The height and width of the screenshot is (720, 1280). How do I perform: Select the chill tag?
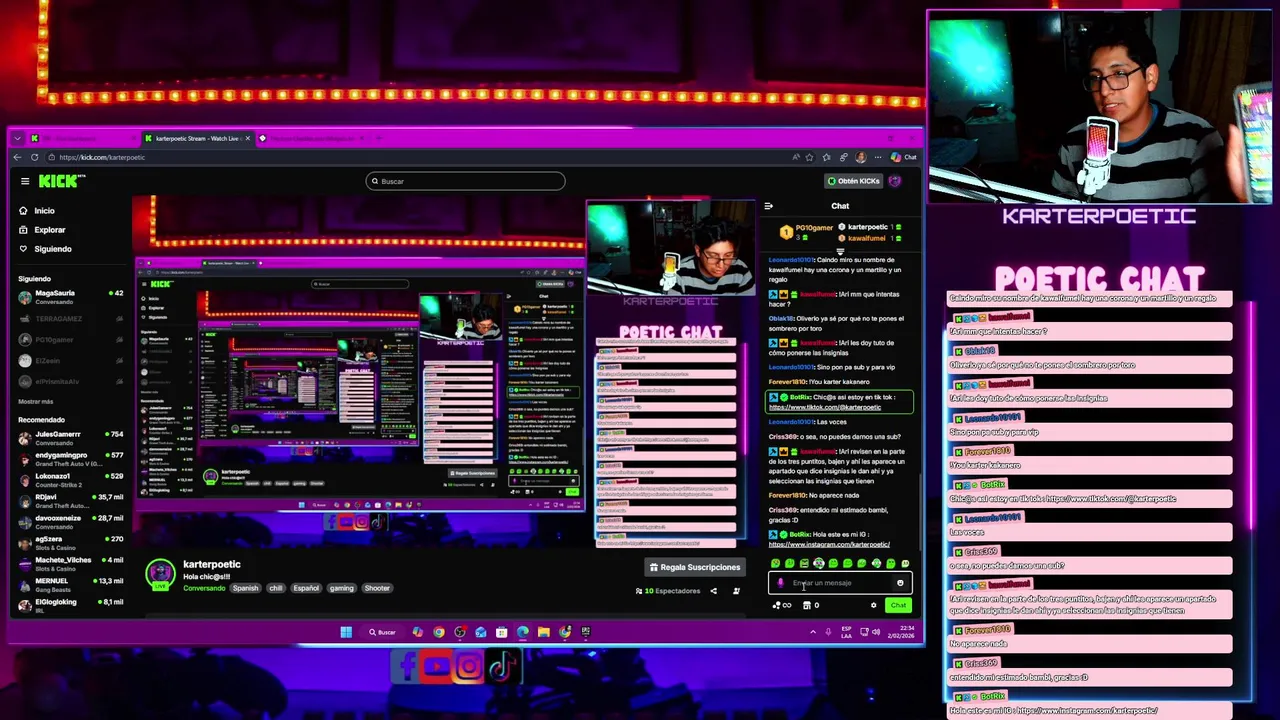coord(276,588)
